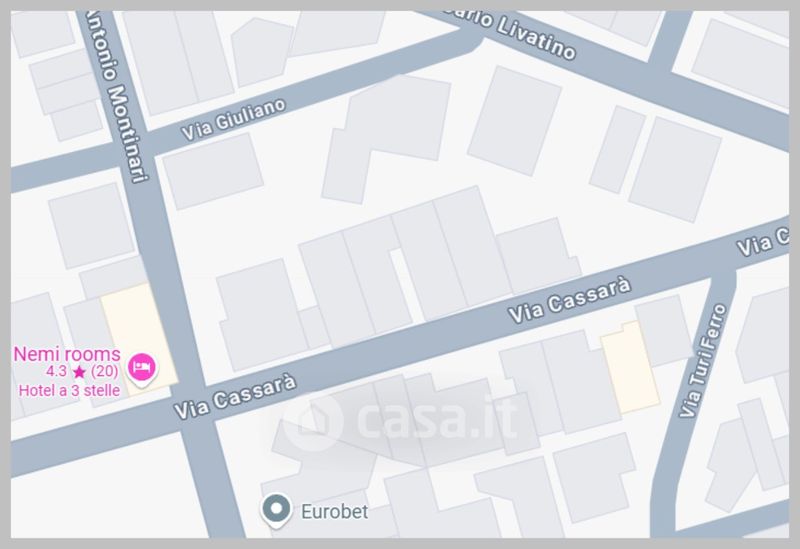Click the Via Giuliano street label
This screenshot has width=800, height=549.
pyautogui.click(x=234, y=119)
